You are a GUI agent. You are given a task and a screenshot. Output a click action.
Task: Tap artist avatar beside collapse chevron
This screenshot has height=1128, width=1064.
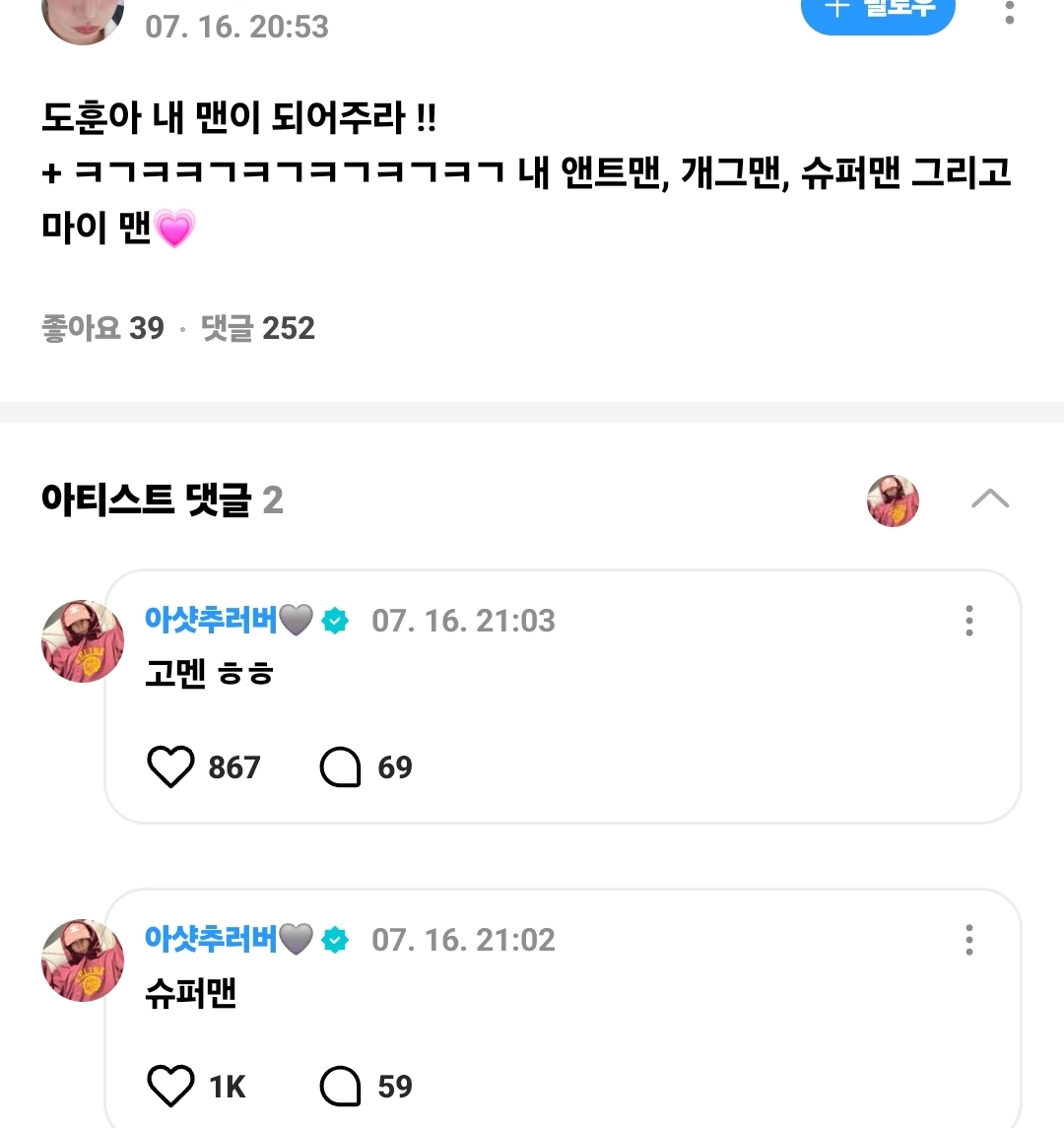893,499
